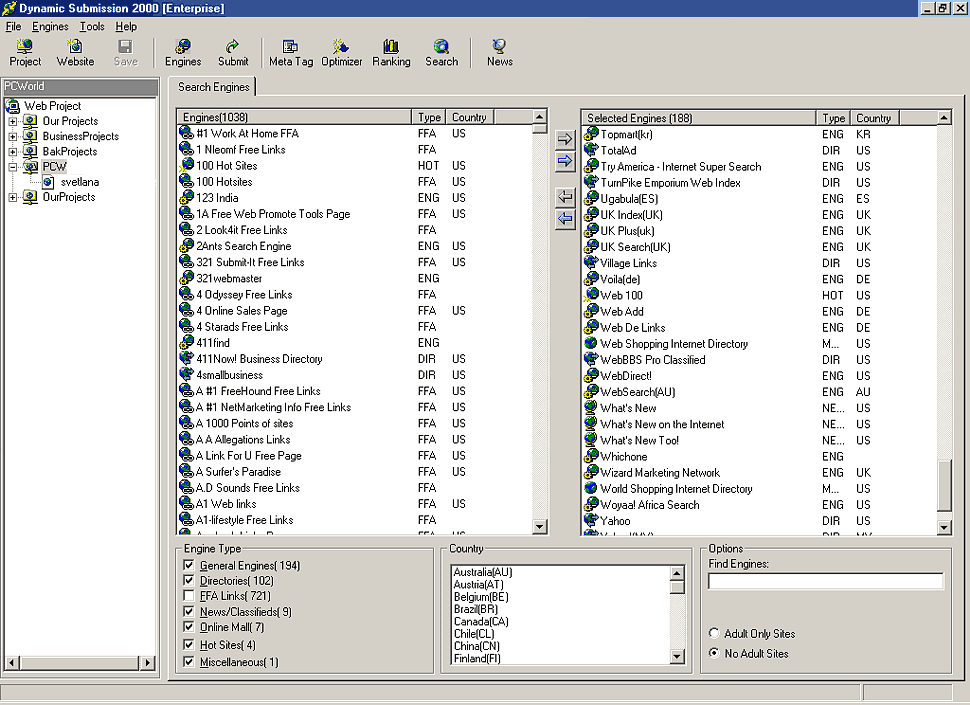Viewport: 970px width, 705px height.
Task: Sort Selected Engines by Country header
Action: (873, 118)
